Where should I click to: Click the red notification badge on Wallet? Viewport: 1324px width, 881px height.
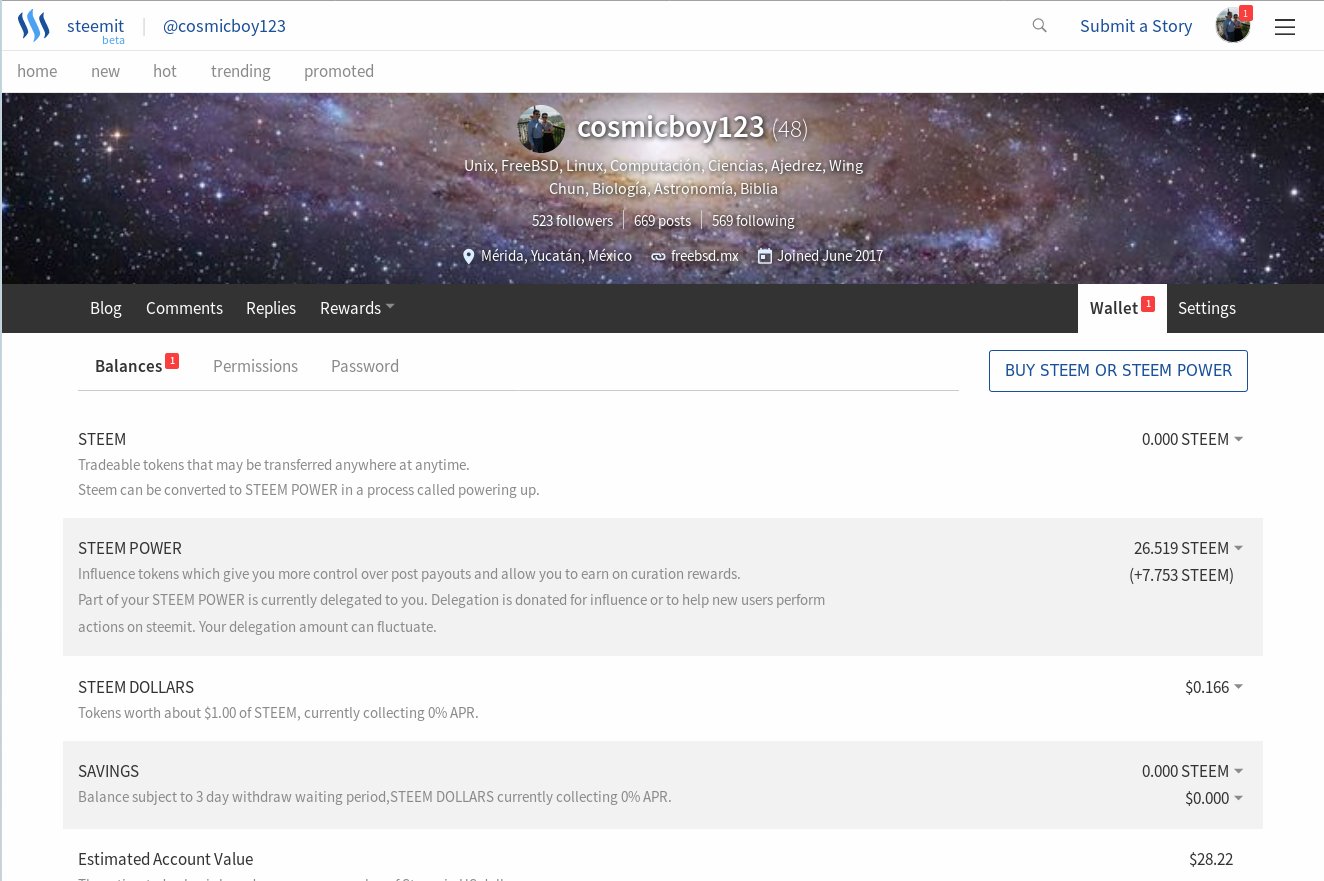click(x=1148, y=303)
